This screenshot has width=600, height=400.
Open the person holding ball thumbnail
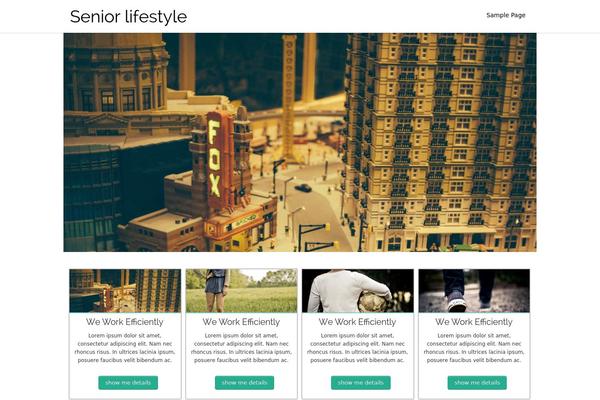[358, 291]
